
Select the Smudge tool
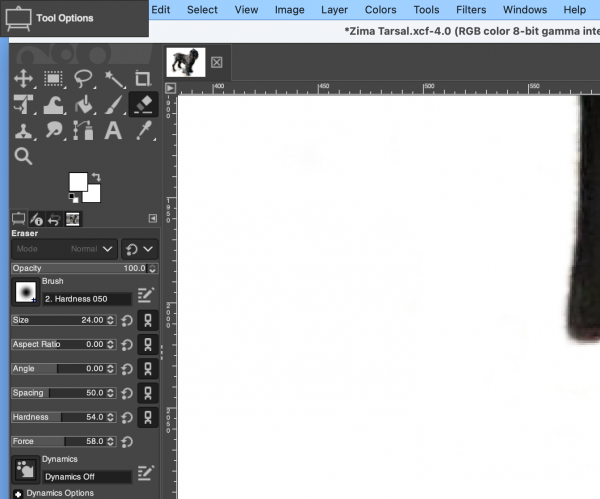(x=53, y=131)
